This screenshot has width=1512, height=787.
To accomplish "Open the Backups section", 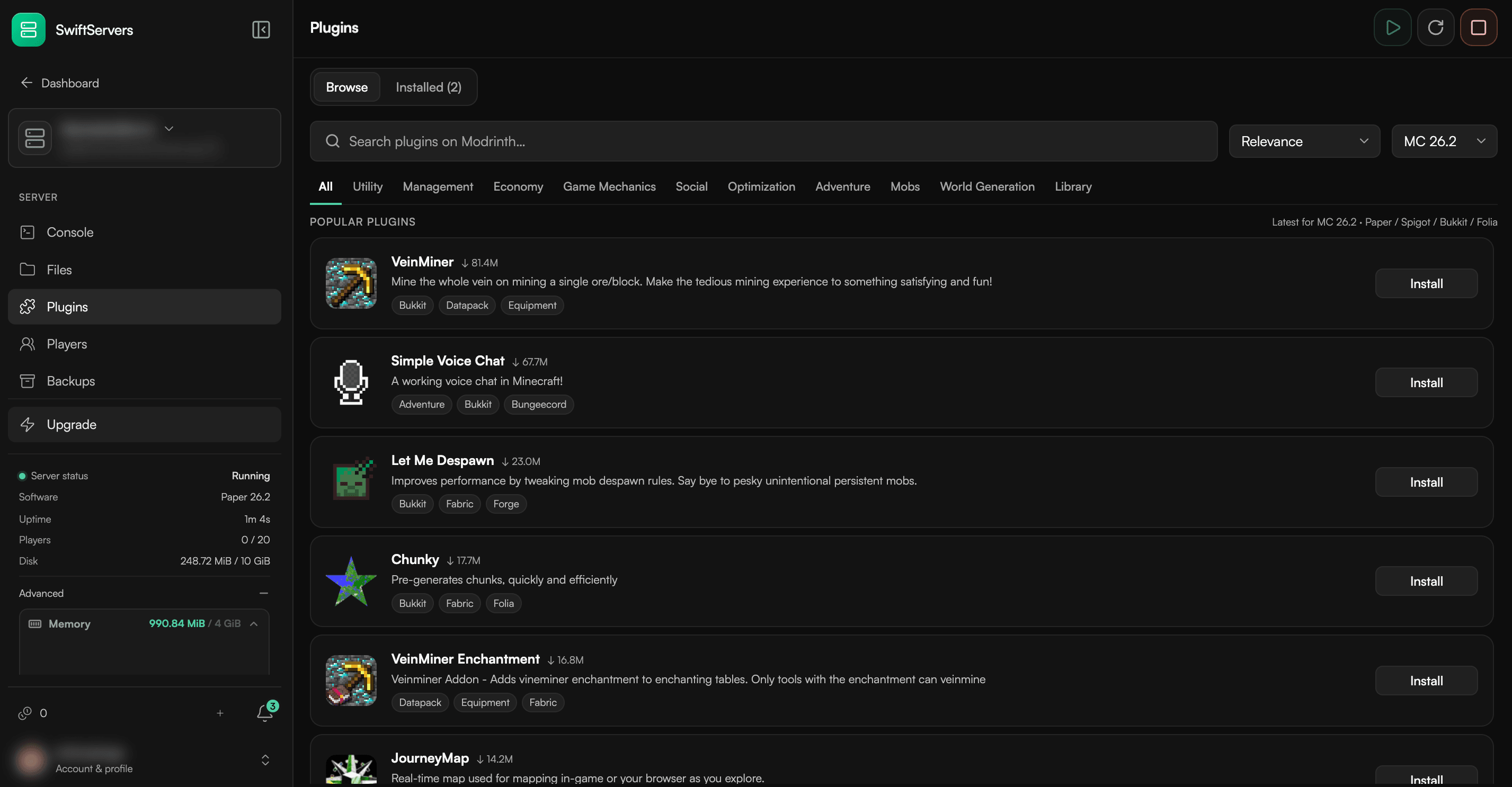I will pos(145,381).
